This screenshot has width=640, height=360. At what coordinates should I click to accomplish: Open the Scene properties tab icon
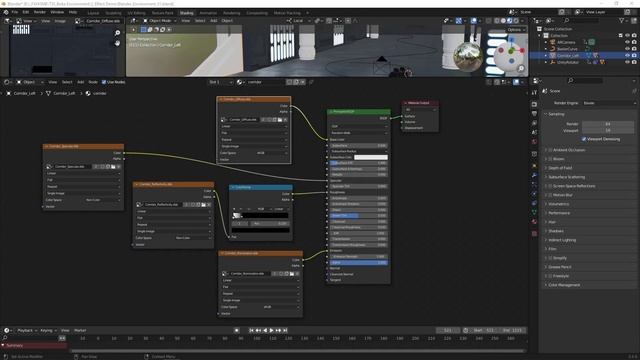pos(534,132)
